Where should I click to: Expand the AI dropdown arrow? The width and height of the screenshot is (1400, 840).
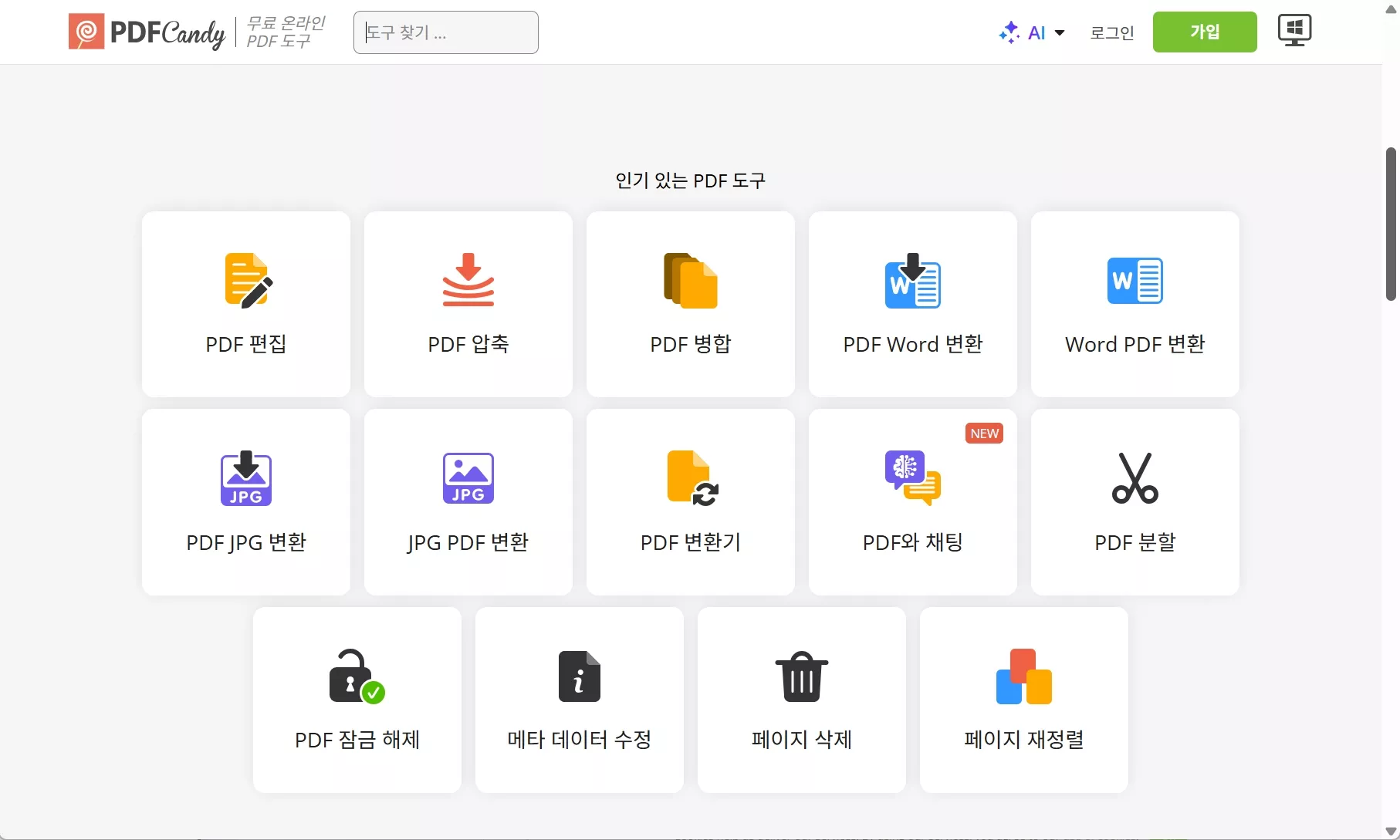[x=1060, y=32]
